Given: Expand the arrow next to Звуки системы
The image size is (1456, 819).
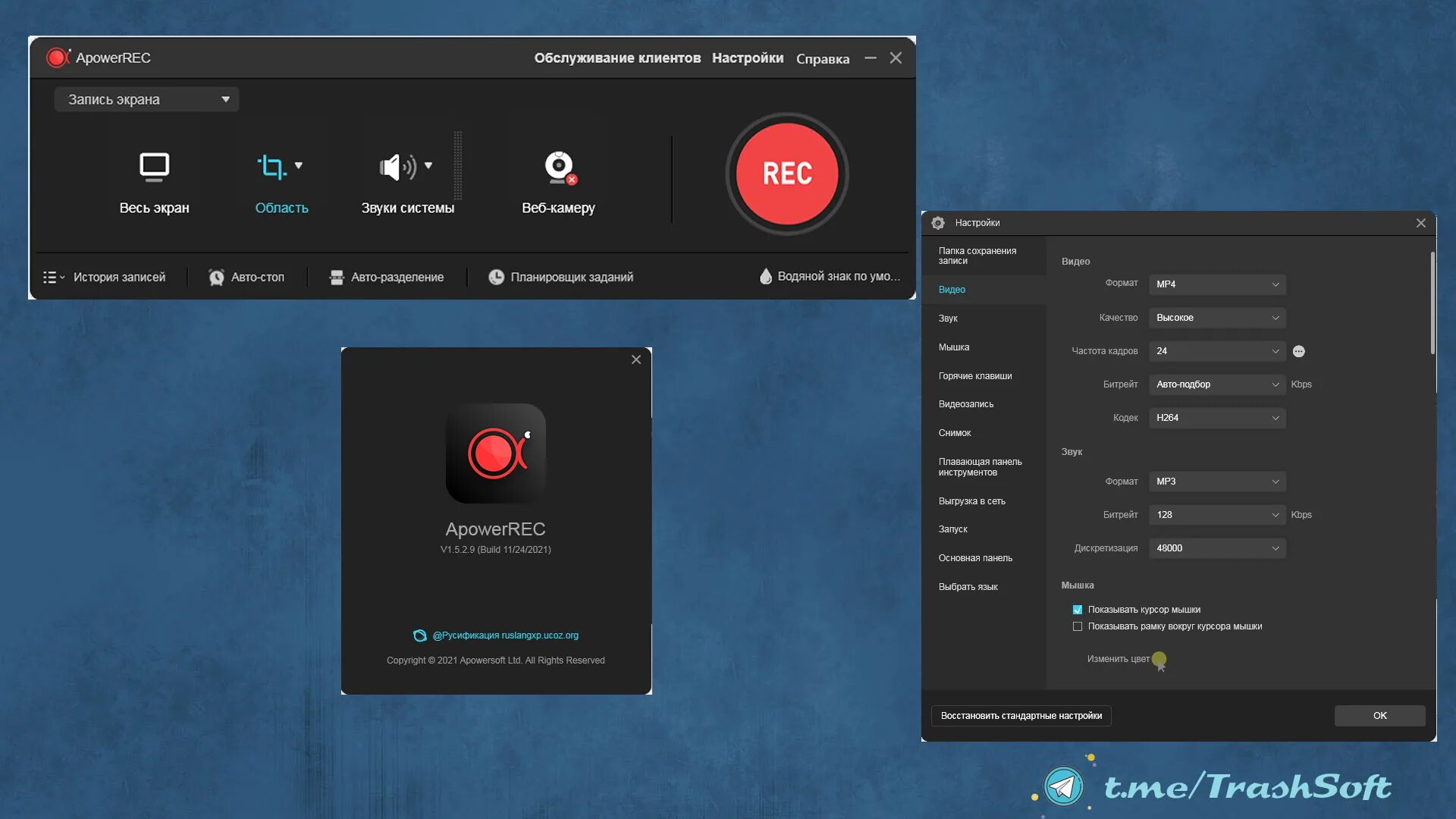Looking at the screenshot, I should coord(428,165).
